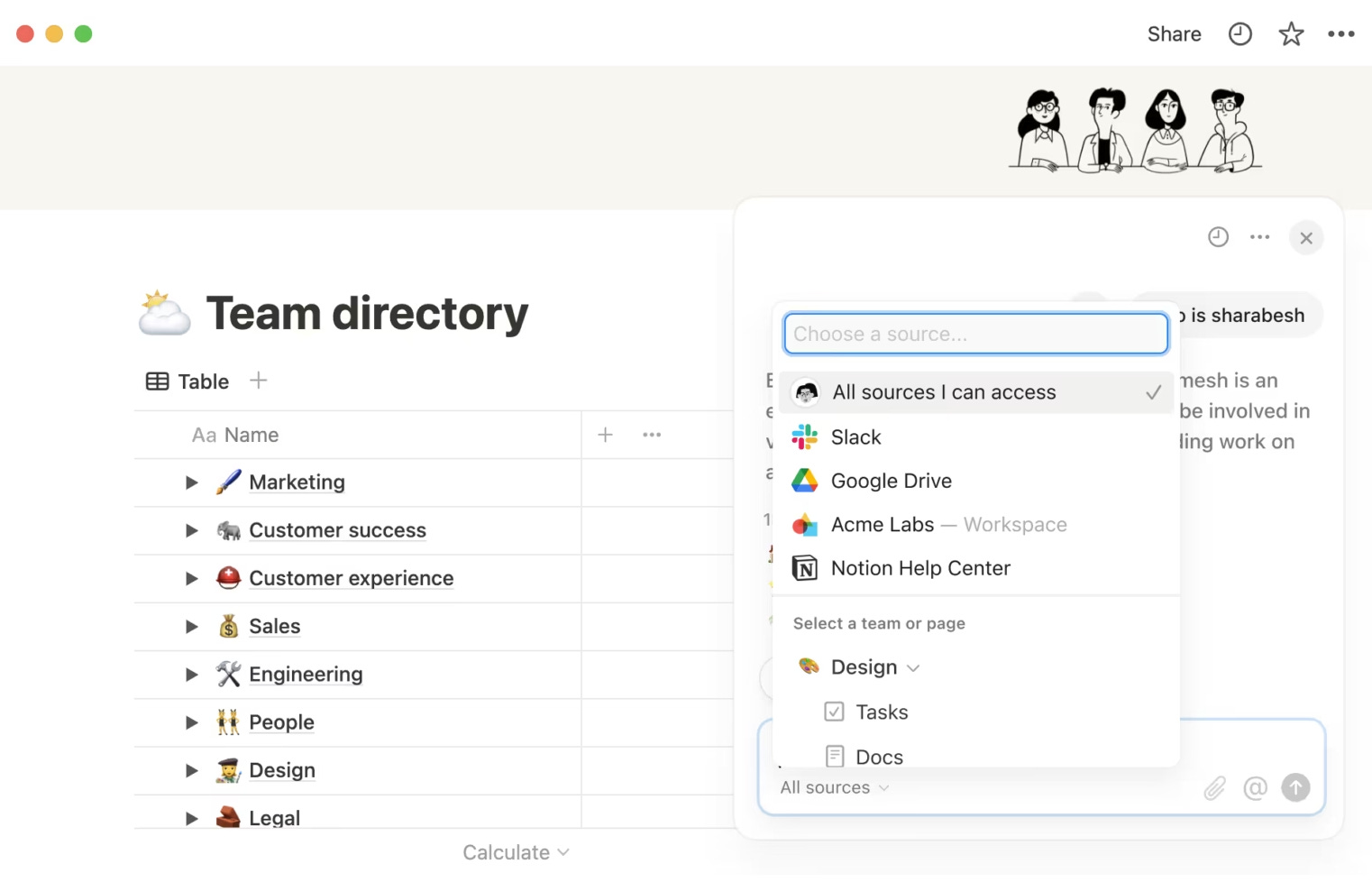
Task: Expand the Design row toggle in table
Action: pos(191,770)
